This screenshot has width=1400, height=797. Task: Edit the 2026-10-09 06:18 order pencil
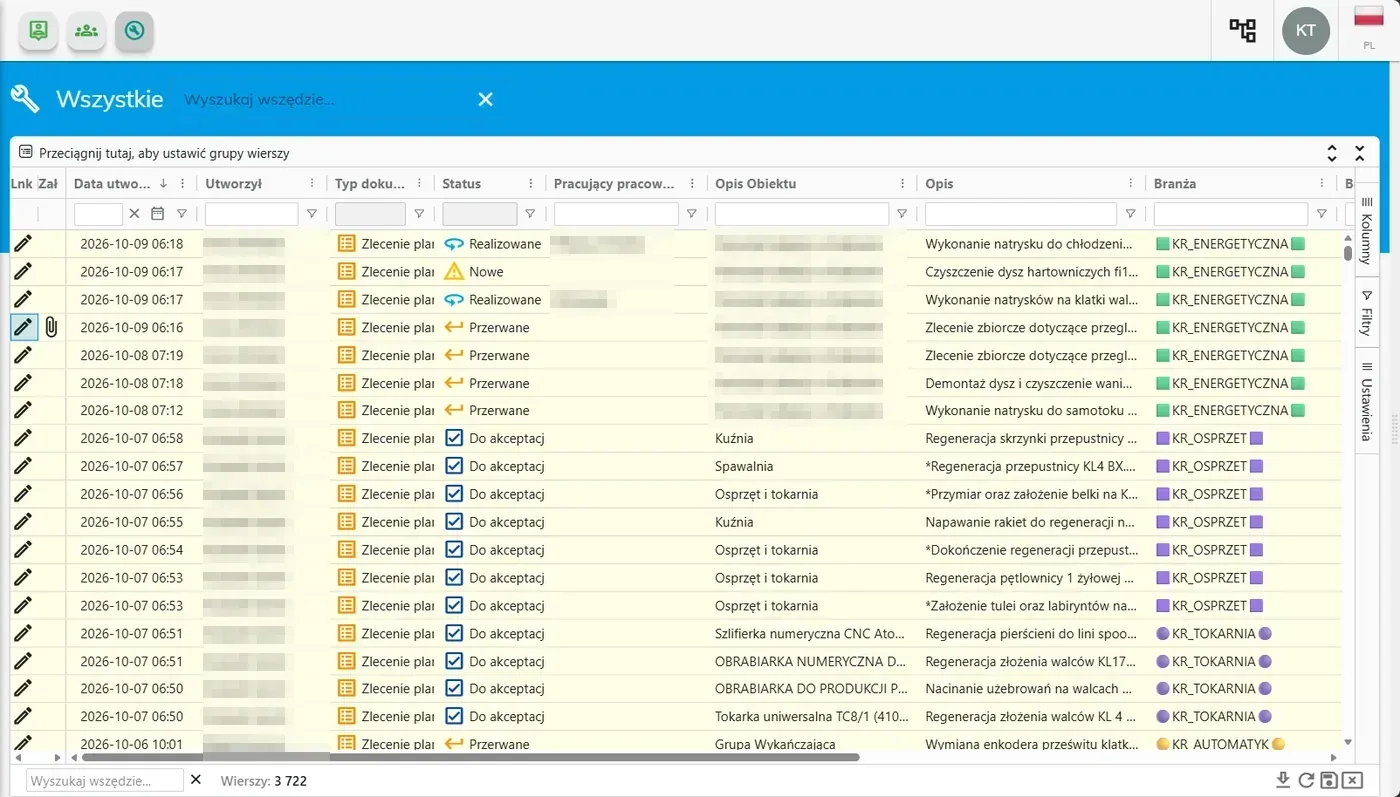pyautogui.click(x=23, y=243)
